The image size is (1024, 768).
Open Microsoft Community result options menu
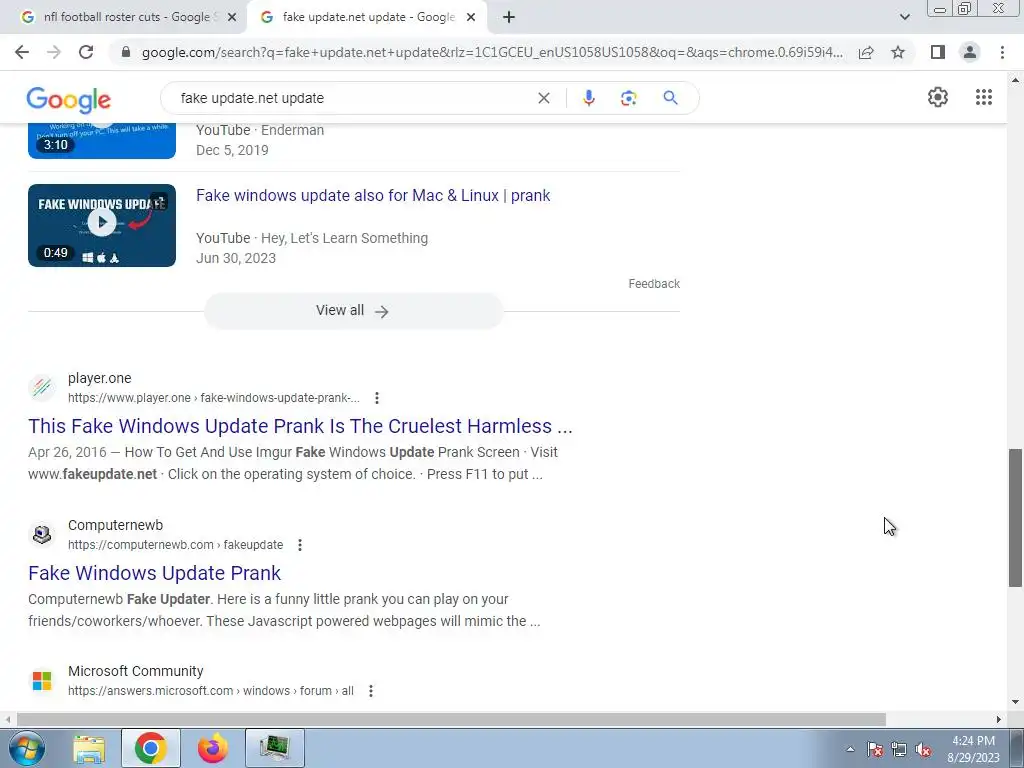(x=371, y=690)
